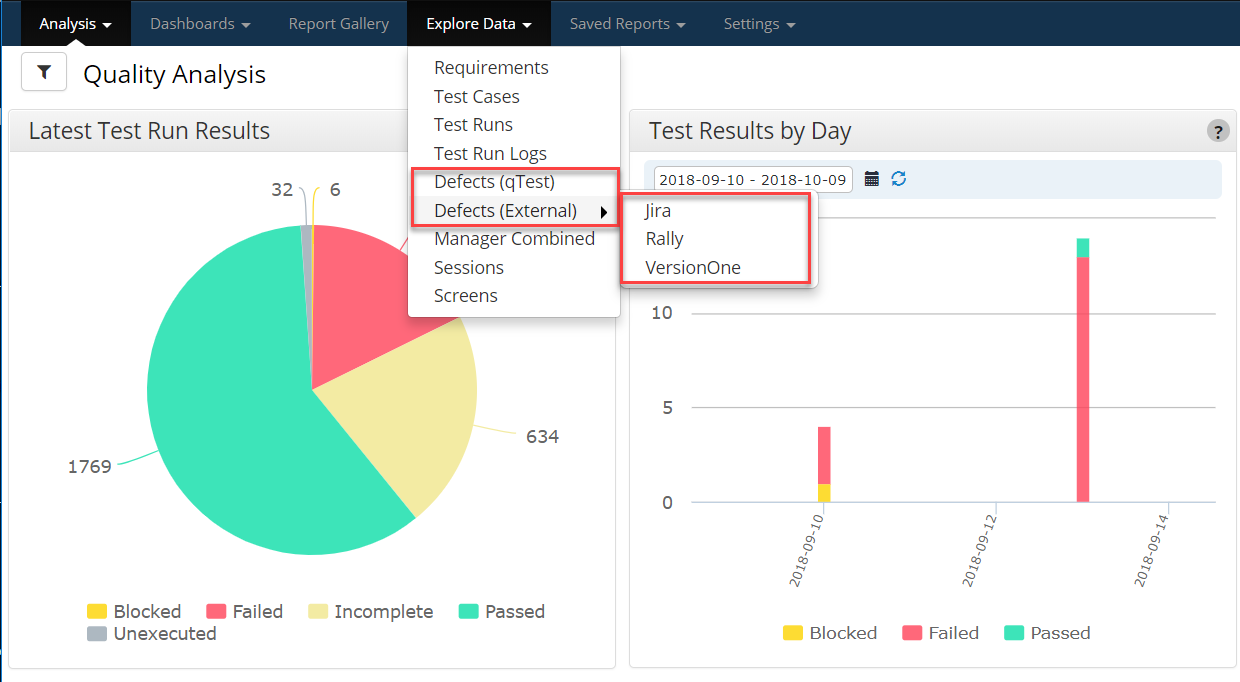The width and height of the screenshot is (1240, 682).
Task: Click the filter funnel icon
Action: 44,73
